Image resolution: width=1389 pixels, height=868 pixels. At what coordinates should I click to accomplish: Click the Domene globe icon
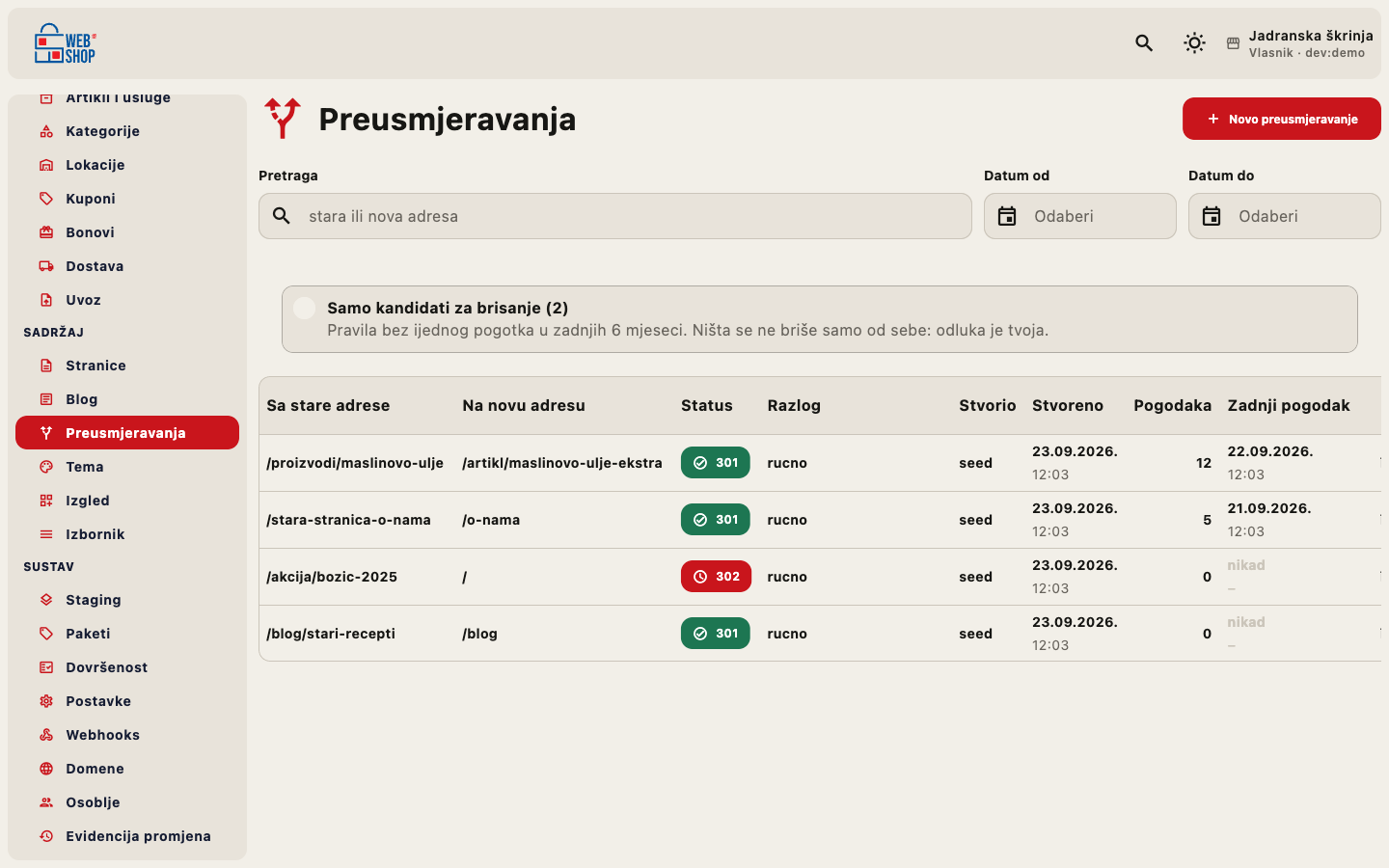point(46,769)
